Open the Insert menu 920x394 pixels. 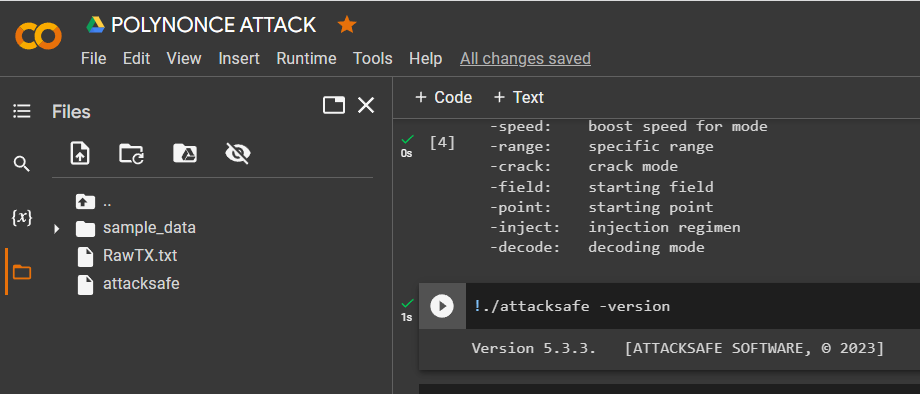tap(239, 59)
